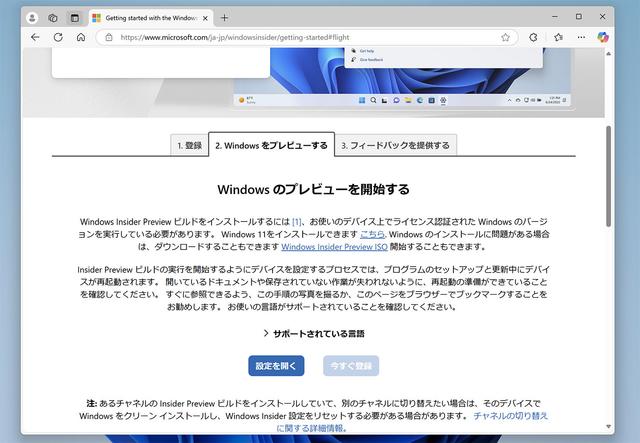Click the 設定を開く button
This screenshot has height=443, width=640.
click(x=276, y=365)
